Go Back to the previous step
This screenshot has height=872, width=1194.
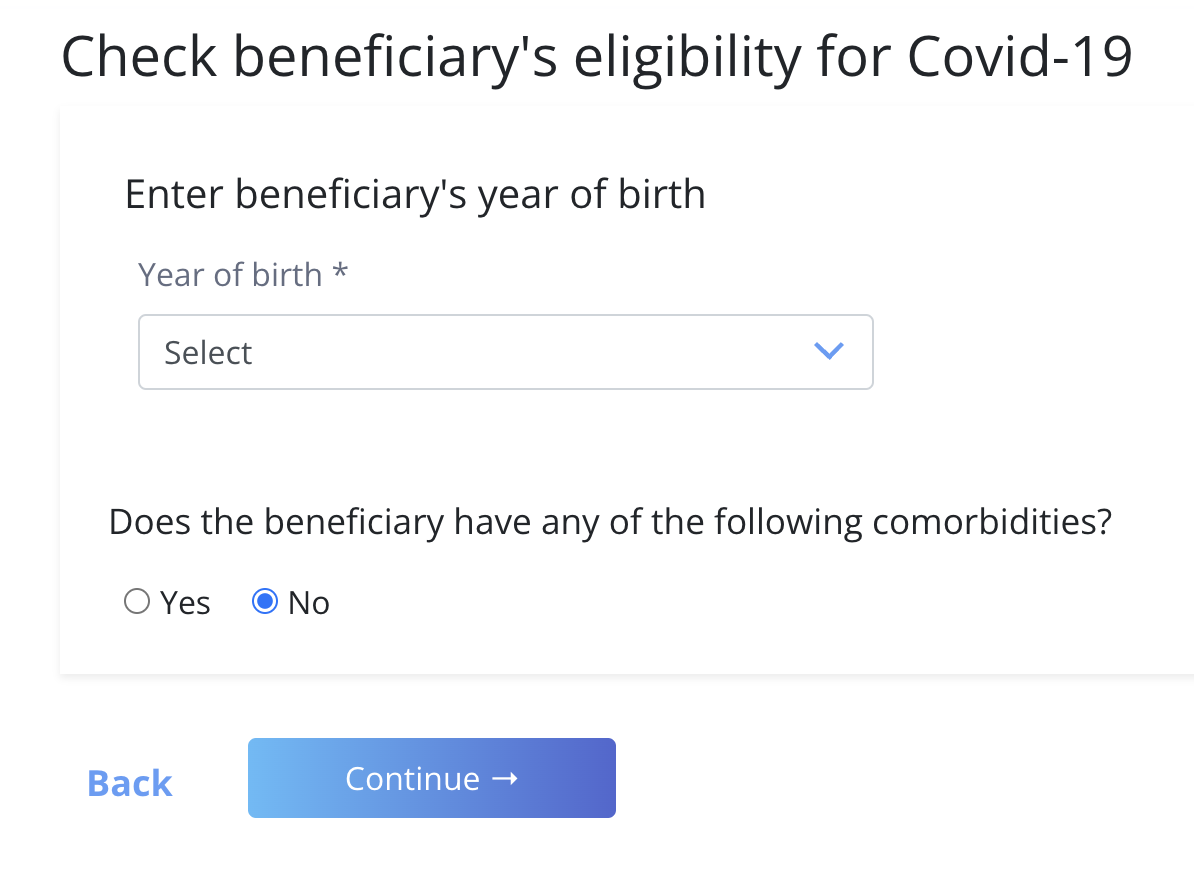tap(130, 783)
